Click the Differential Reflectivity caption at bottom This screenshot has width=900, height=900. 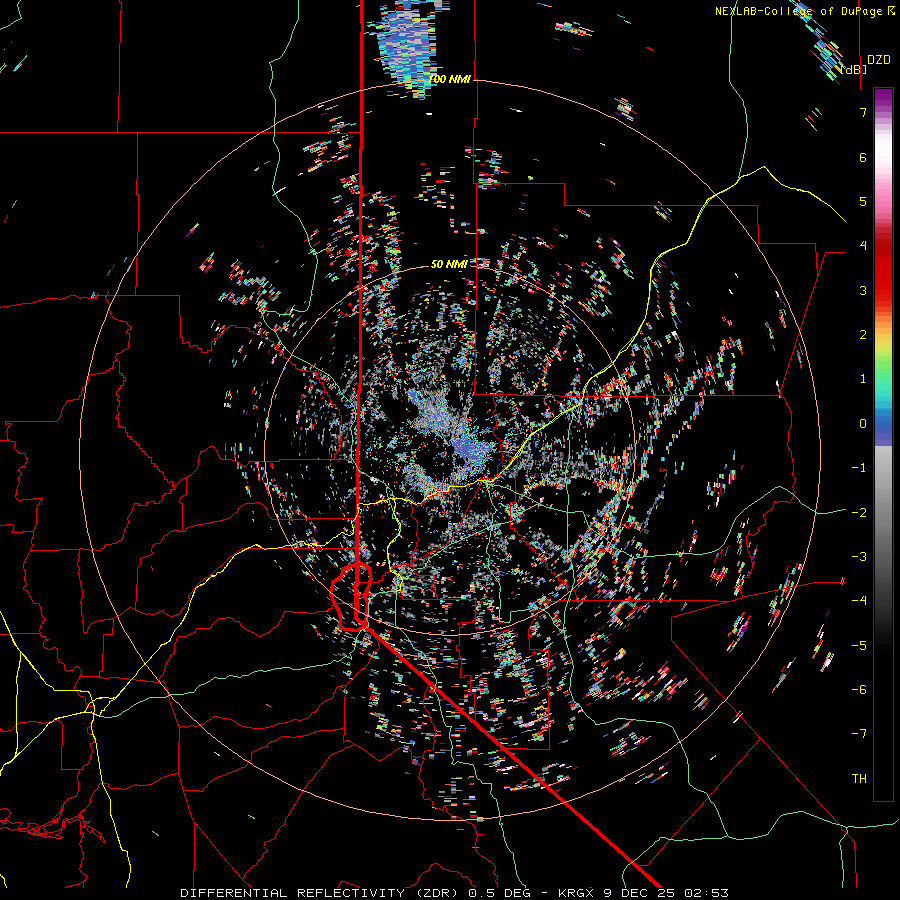[455, 893]
